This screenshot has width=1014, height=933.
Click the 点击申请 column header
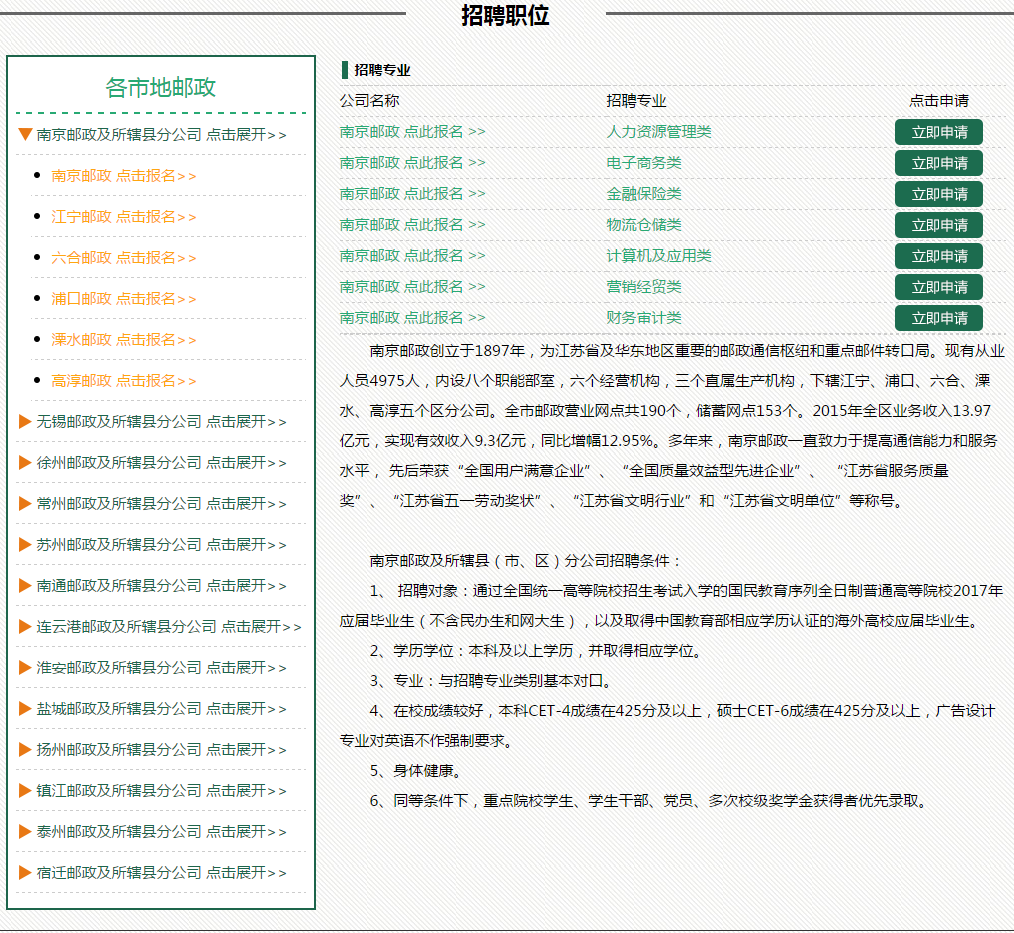pos(939,101)
